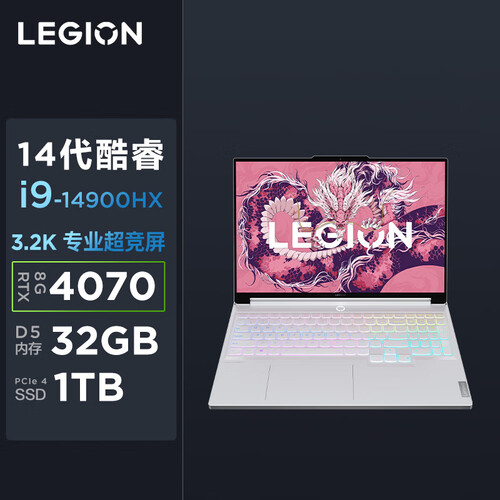Viewport: 500px width, 500px height.
Task: Click the pink dragon wallpaper artwork
Action: click(x=340, y=227)
